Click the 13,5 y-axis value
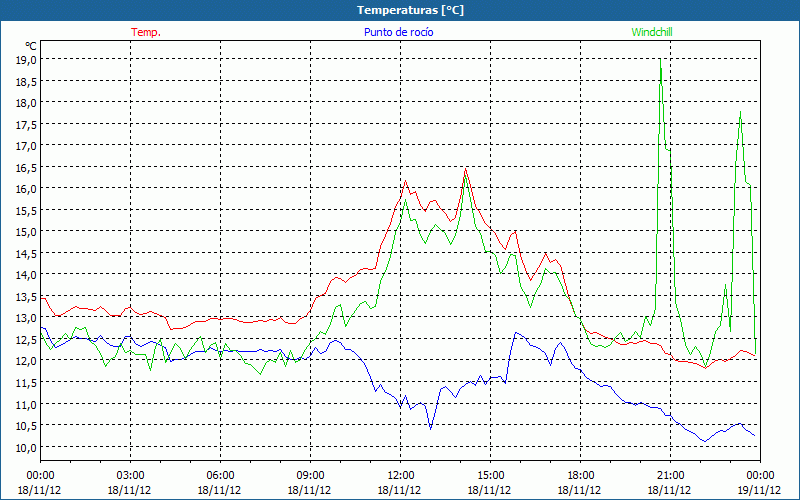This screenshot has width=800, height=500. click(27, 296)
